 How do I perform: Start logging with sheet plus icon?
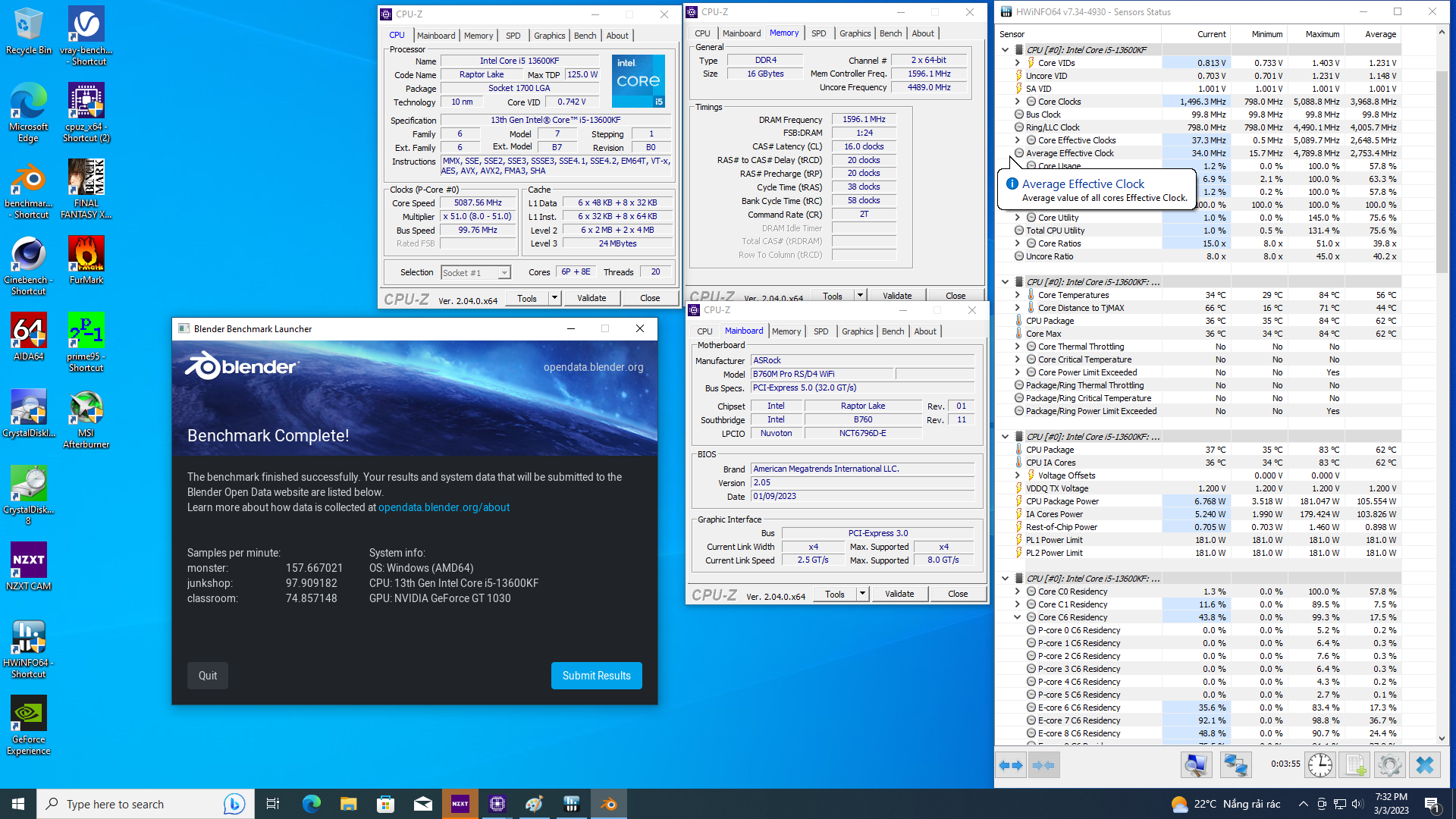click(1355, 765)
